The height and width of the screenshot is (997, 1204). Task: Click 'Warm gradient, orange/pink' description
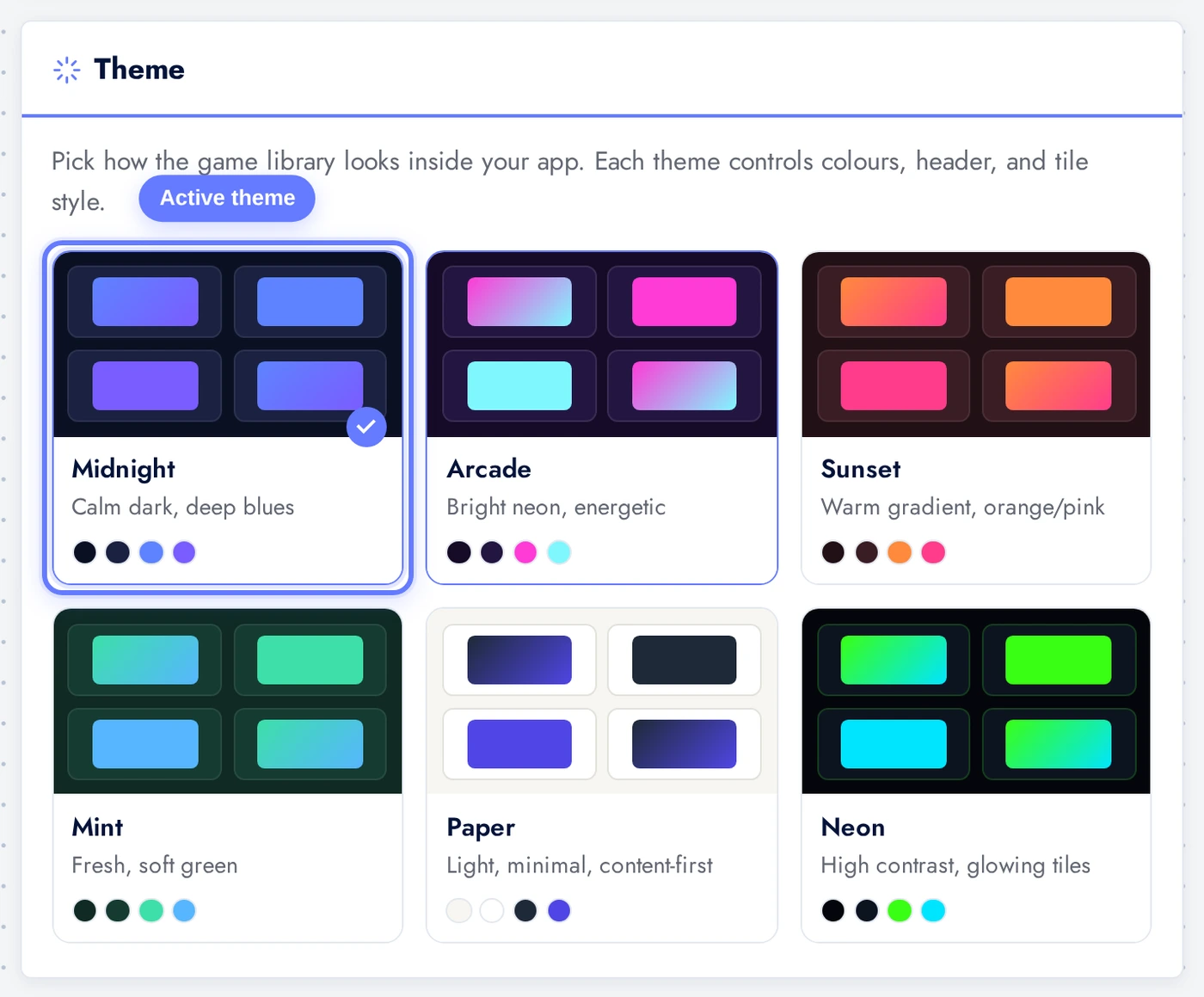[963, 508]
